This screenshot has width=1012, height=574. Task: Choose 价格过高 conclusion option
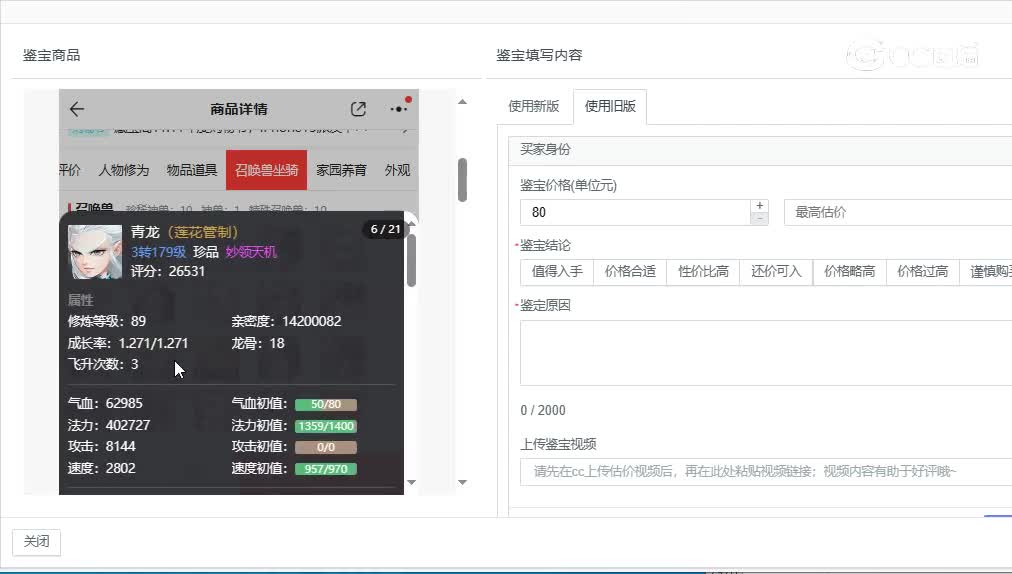pyautogui.click(x=923, y=271)
